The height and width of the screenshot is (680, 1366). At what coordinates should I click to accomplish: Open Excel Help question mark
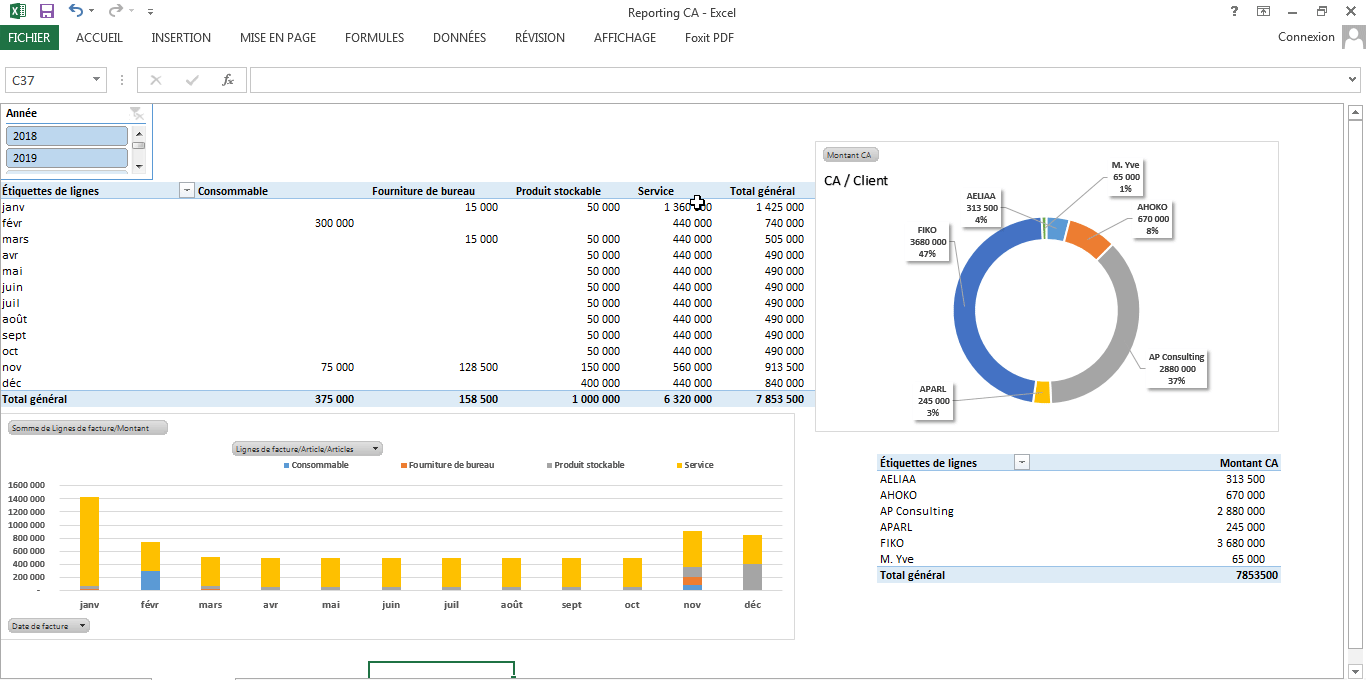1232,11
